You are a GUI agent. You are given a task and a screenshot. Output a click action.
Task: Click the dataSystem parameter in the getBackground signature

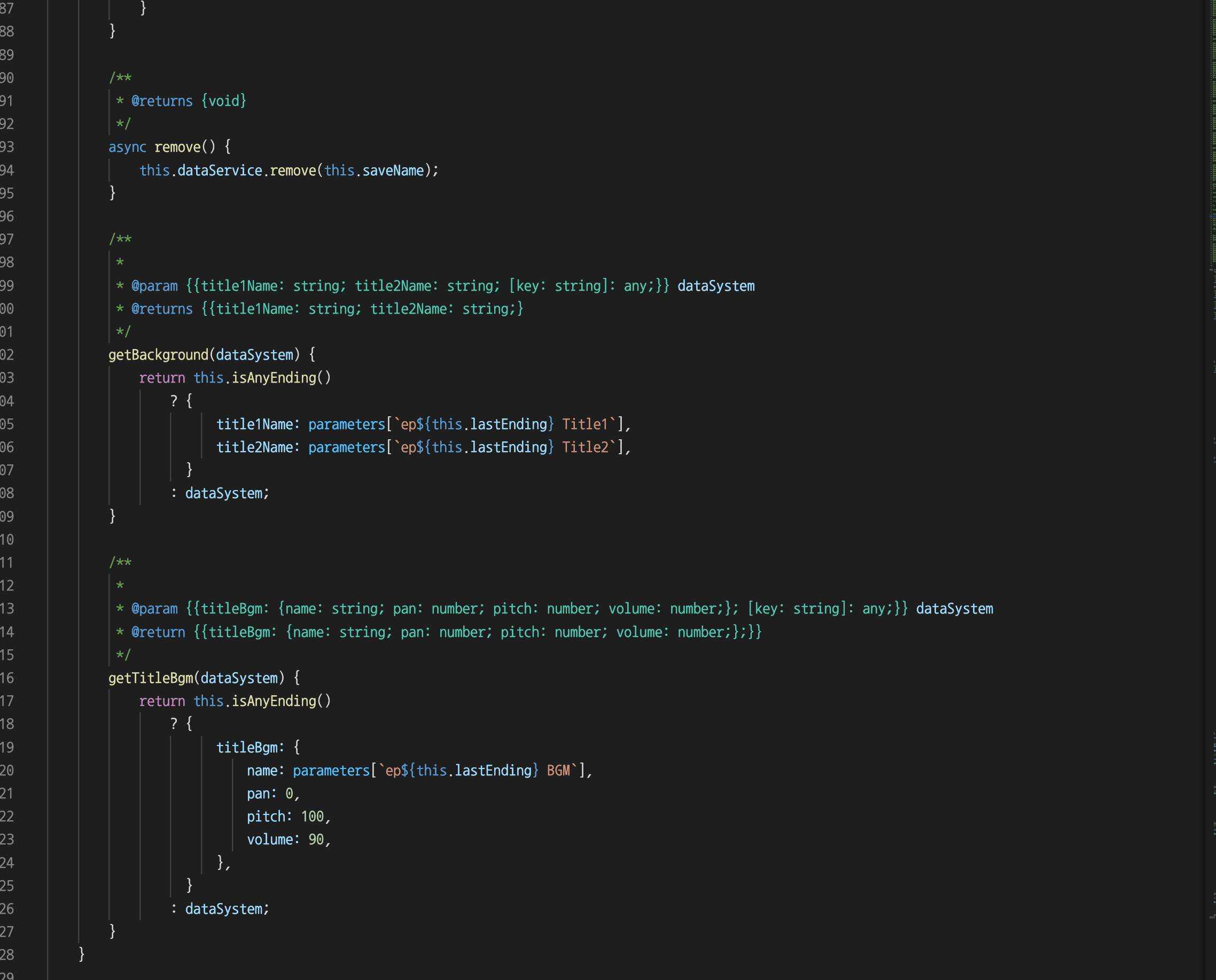click(254, 355)
